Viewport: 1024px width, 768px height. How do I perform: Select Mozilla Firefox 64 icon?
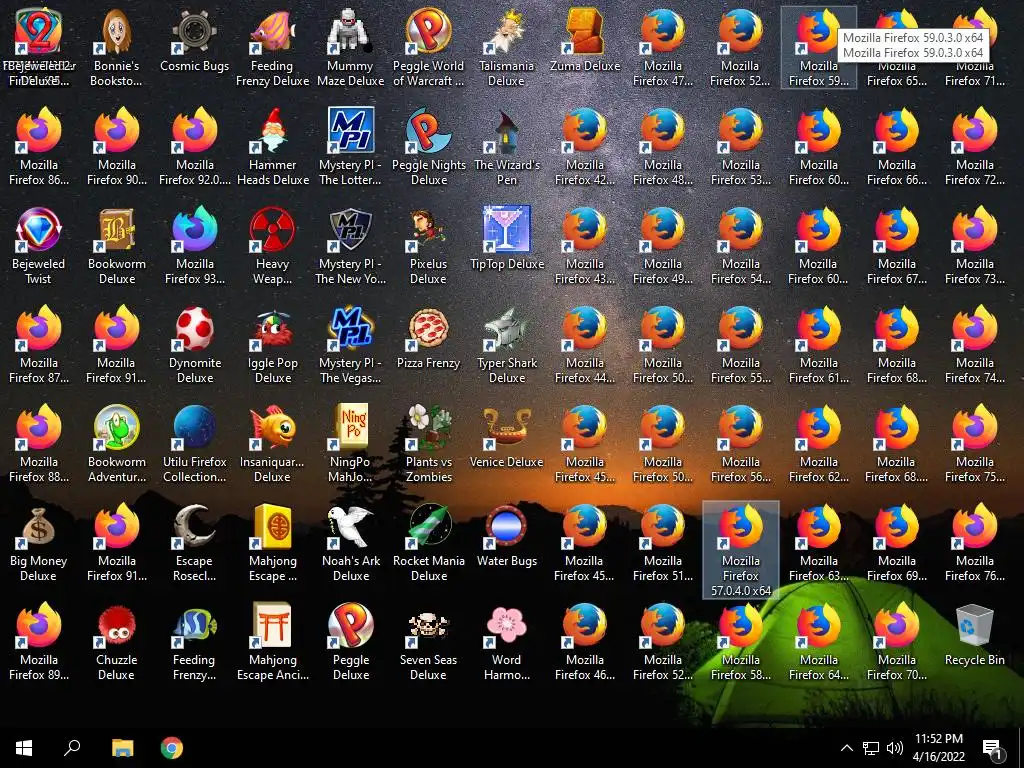[x=818, y=642]
